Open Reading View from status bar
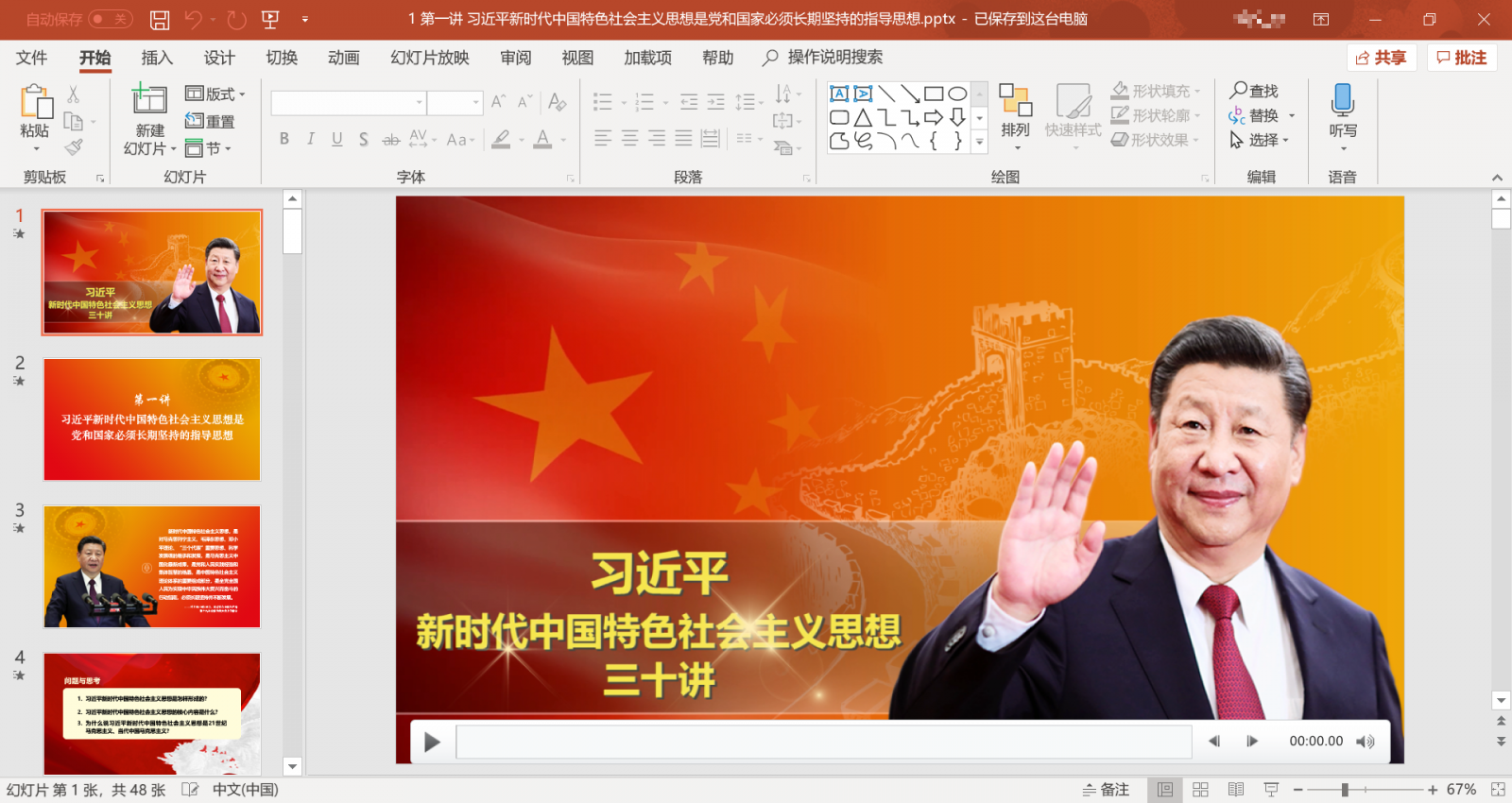 [1235, 790]
